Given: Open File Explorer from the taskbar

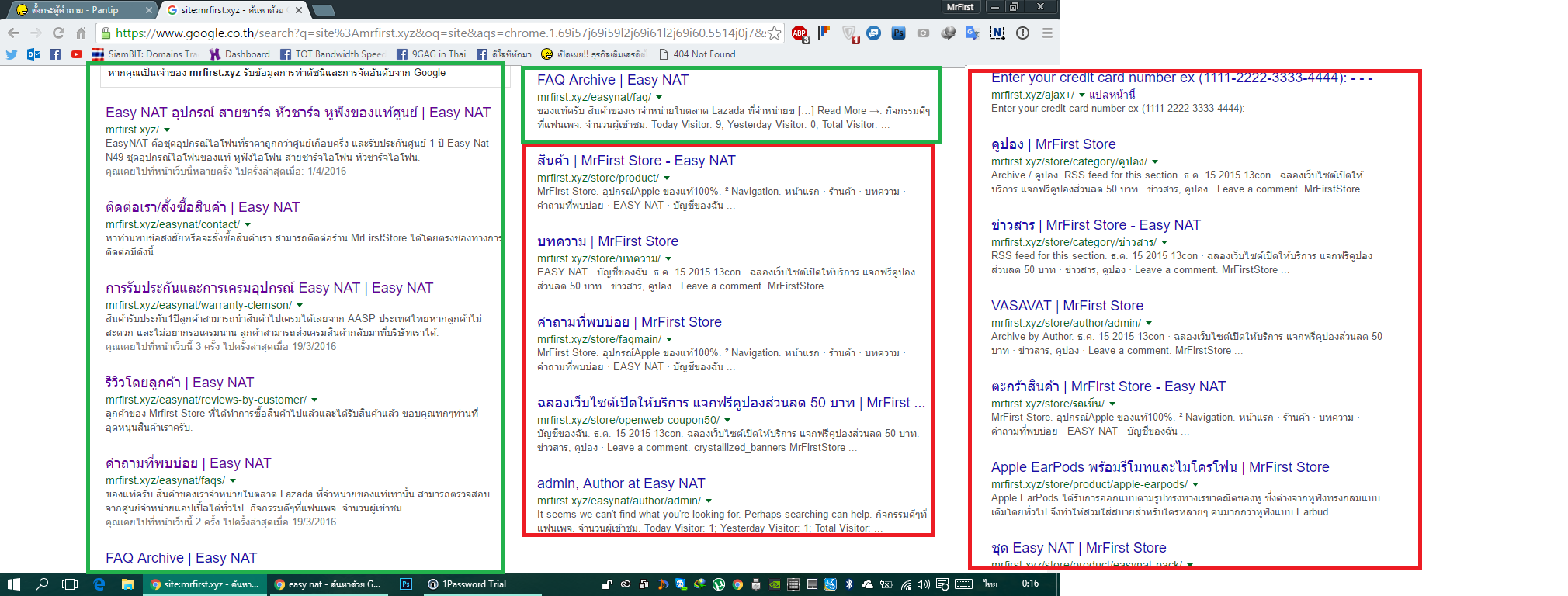Looking at the screenshot, I should 127,584.
